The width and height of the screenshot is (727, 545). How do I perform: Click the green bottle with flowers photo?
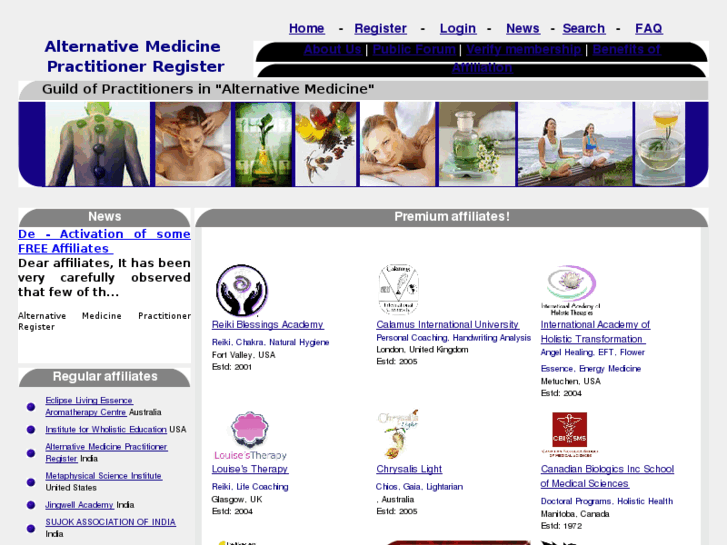click(478, 144)
